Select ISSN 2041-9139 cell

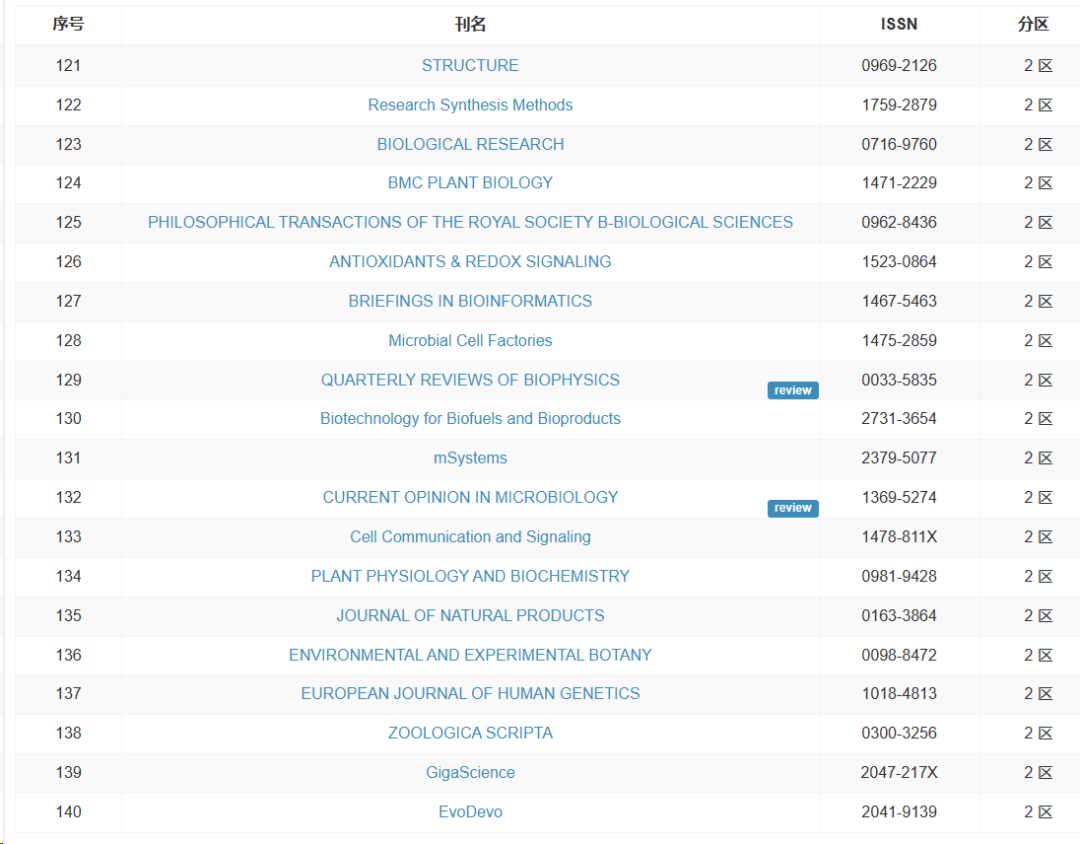tap(899, 812)
